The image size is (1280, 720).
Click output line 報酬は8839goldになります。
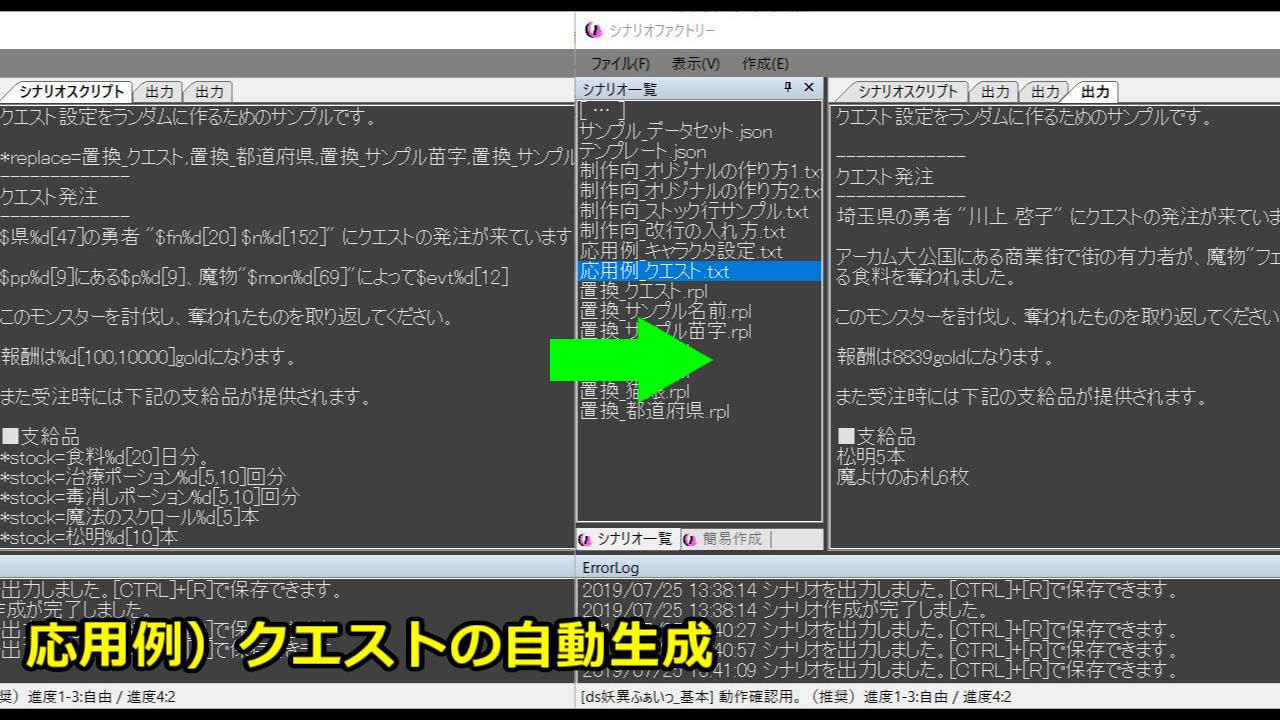click(x=945, y=357)
